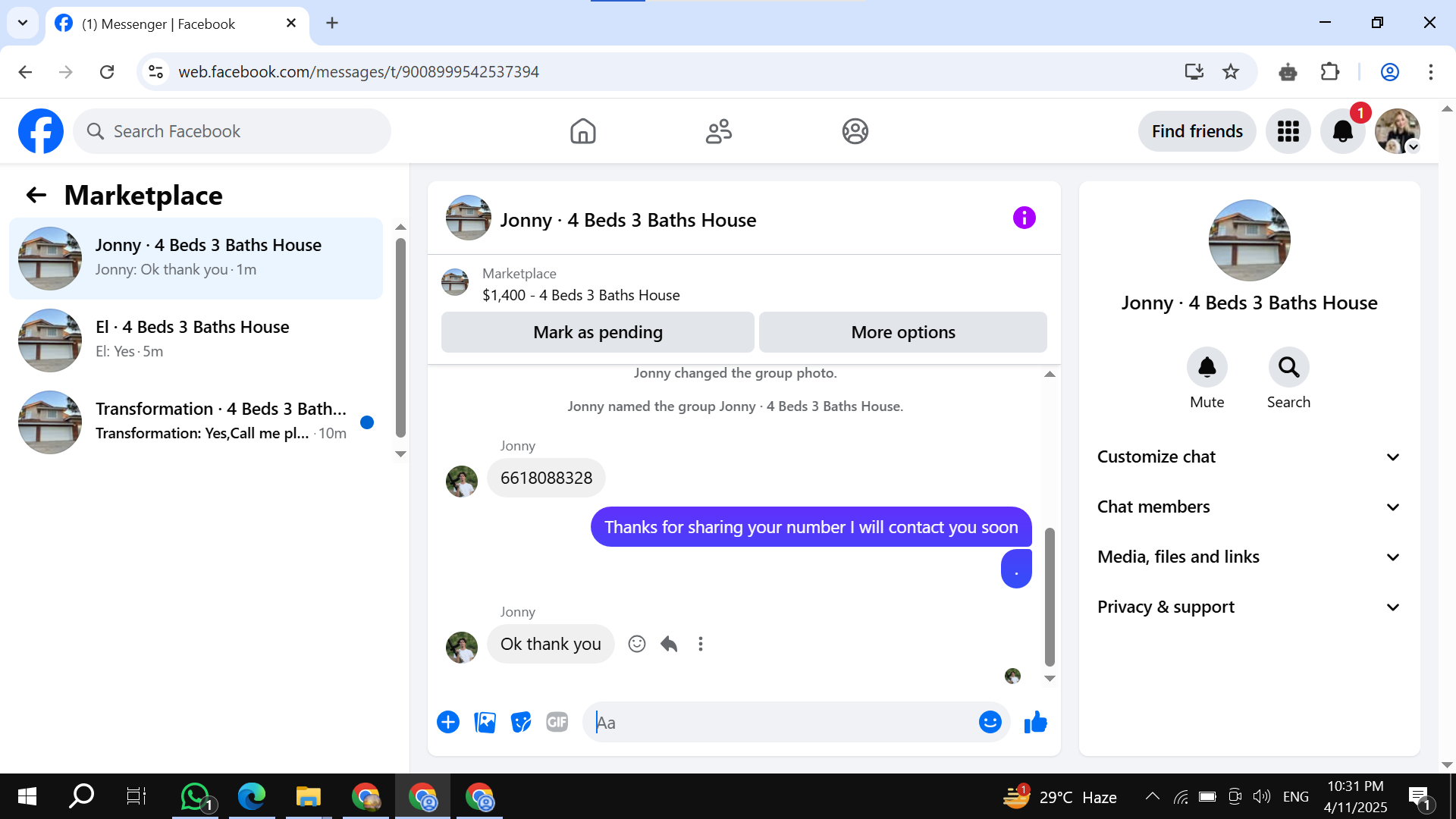Click Jonny's avatar beside the 6618088328 message

[462, 482]
